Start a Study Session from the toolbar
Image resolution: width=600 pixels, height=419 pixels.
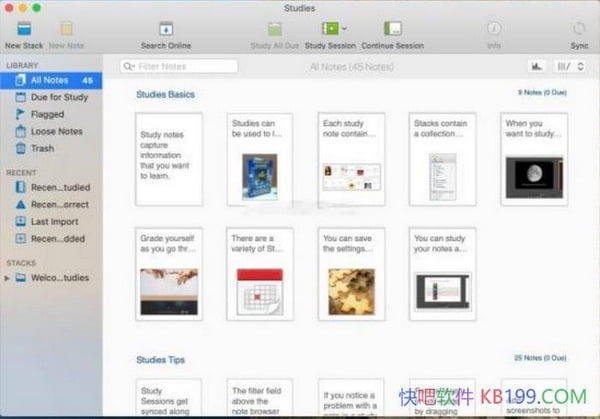327,30
